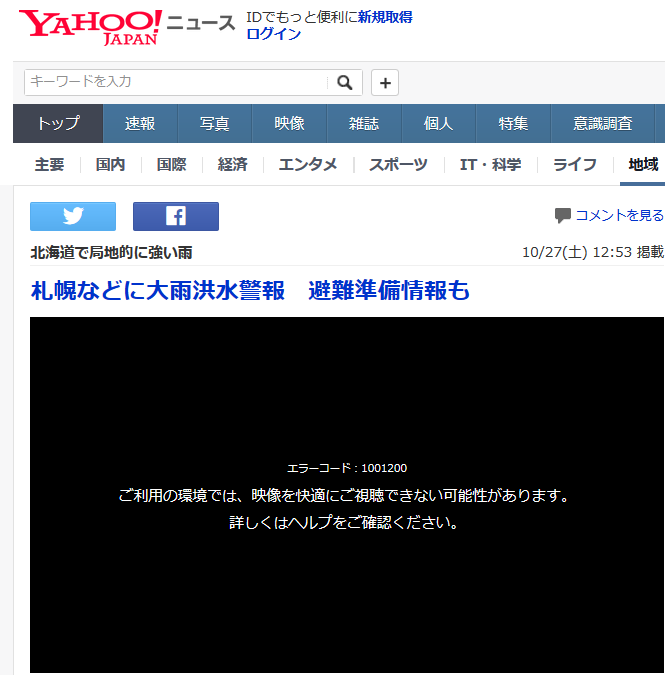Choose the 国内 category
The height and width of the screenshot is (675, 665).
[x=110, y=165]
